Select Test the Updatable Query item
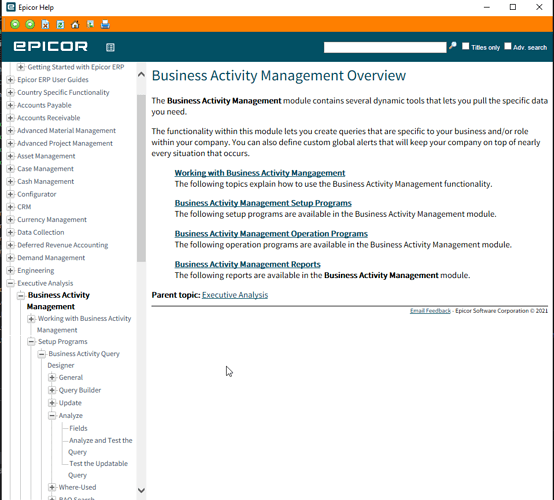This screenshot has width=554, height=500. point(98,469)
